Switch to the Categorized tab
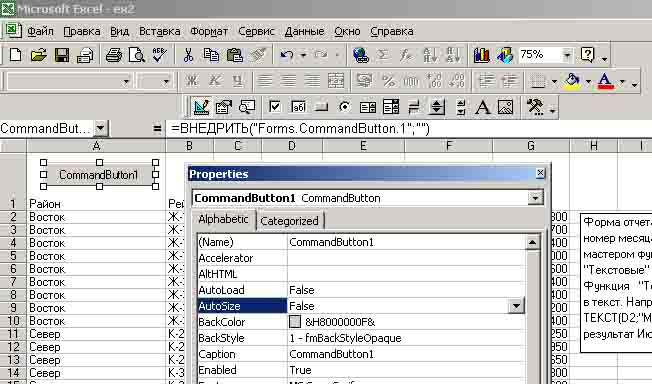 click(289, 220)
